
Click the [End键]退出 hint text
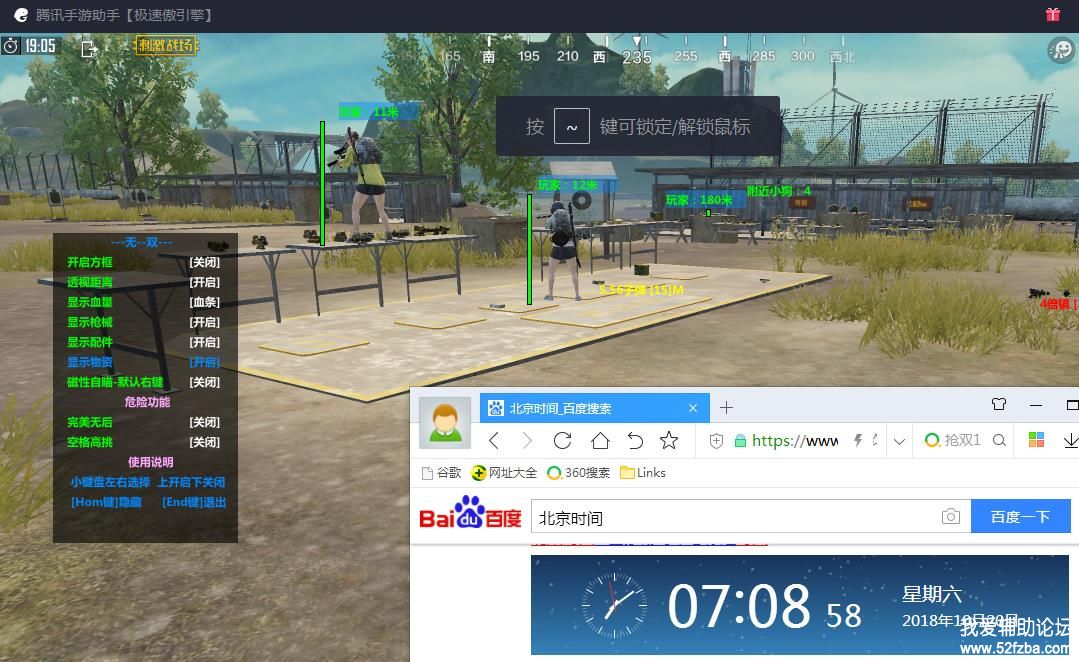pos(194,502)
